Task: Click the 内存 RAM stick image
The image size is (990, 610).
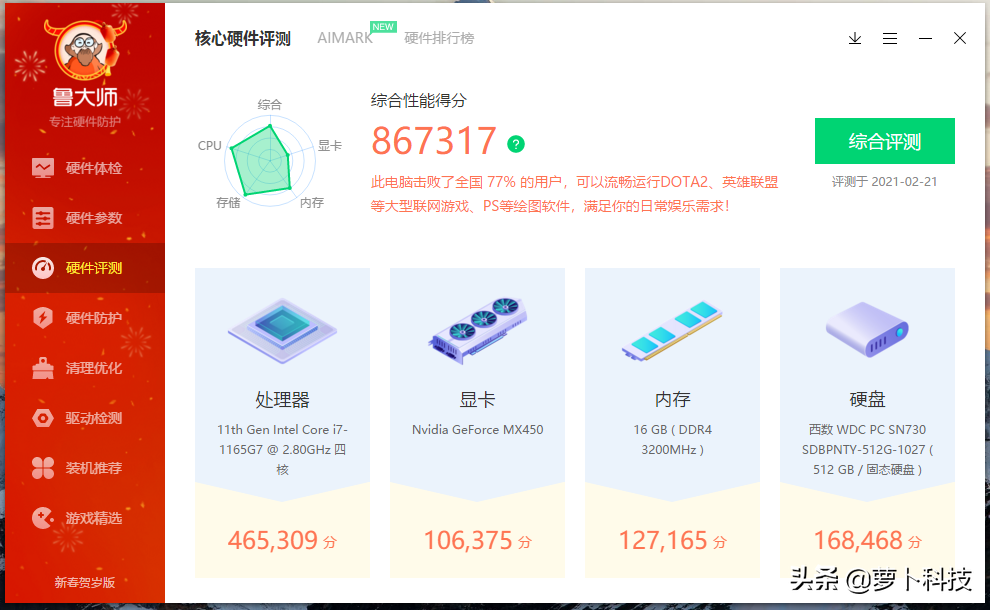Action: (672, 330)
